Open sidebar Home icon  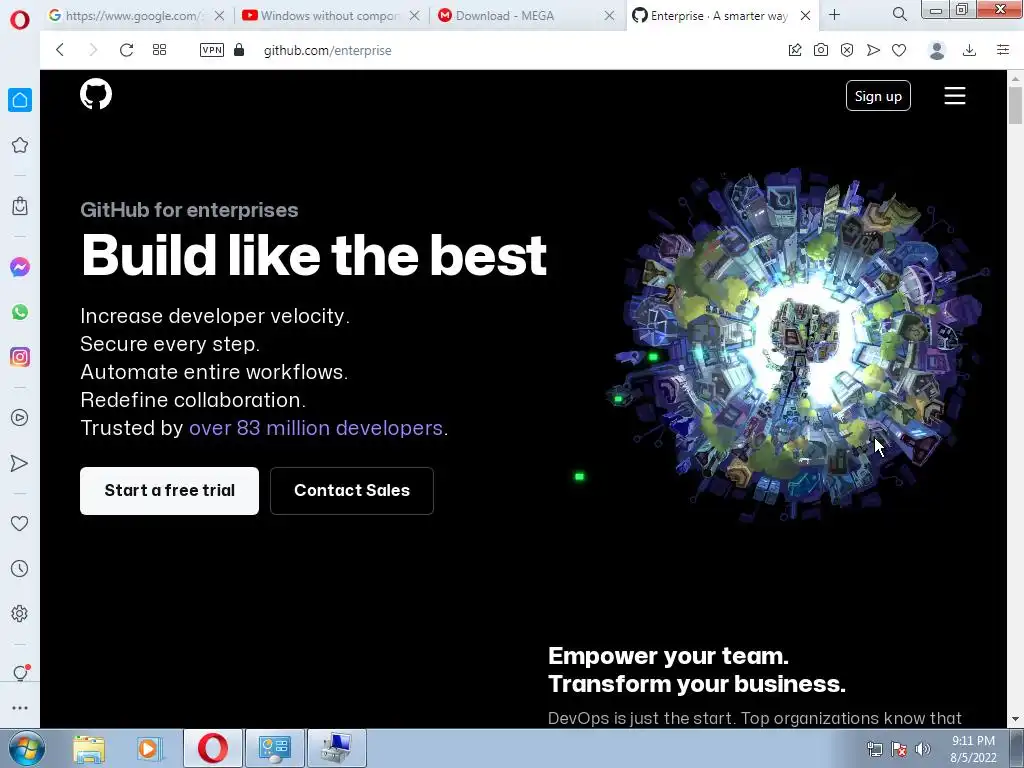(20, 100)
